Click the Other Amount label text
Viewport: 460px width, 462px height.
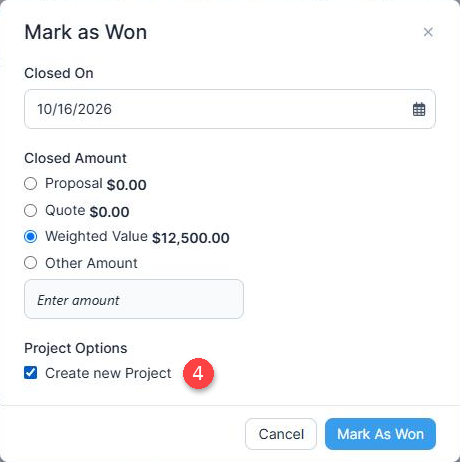(x=91, y=263)
